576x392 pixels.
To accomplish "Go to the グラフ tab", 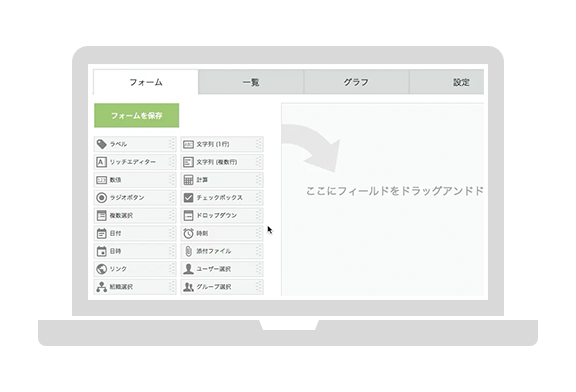I will 356,82.
